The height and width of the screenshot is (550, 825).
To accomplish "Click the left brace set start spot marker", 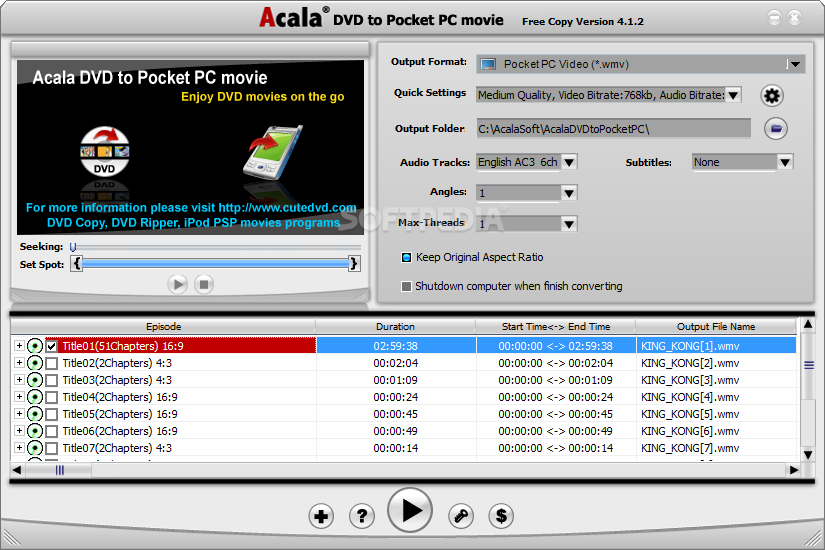I will [77, 263].
